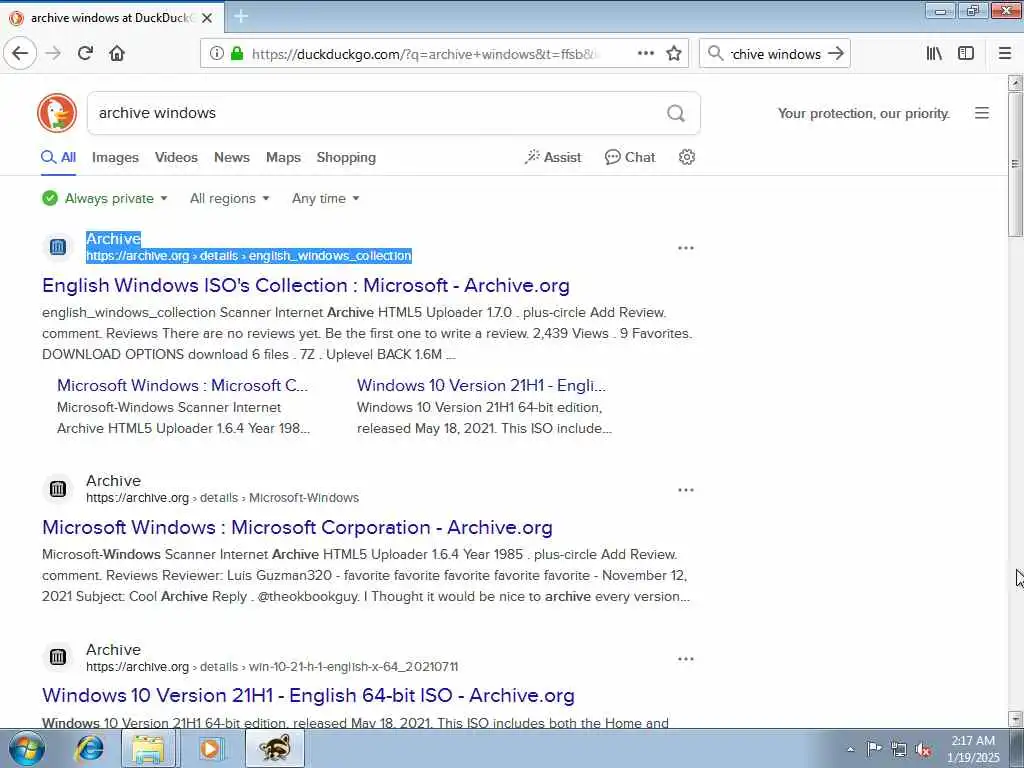Click the DuckDuckGo search input field

click(376, 113)
